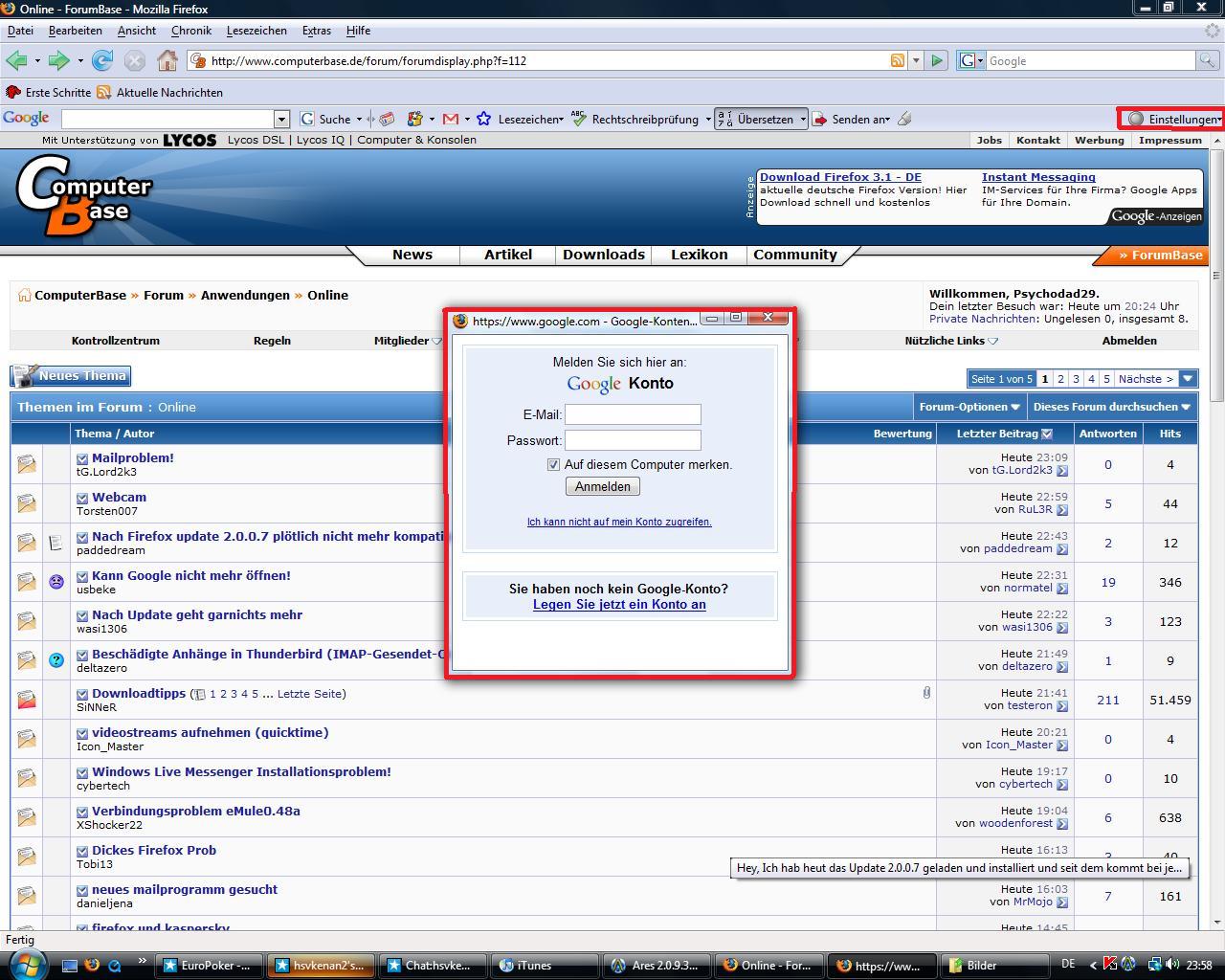Click the browser Forward arrow
Screen dimensions: 1225x980
tap(58, 60)
